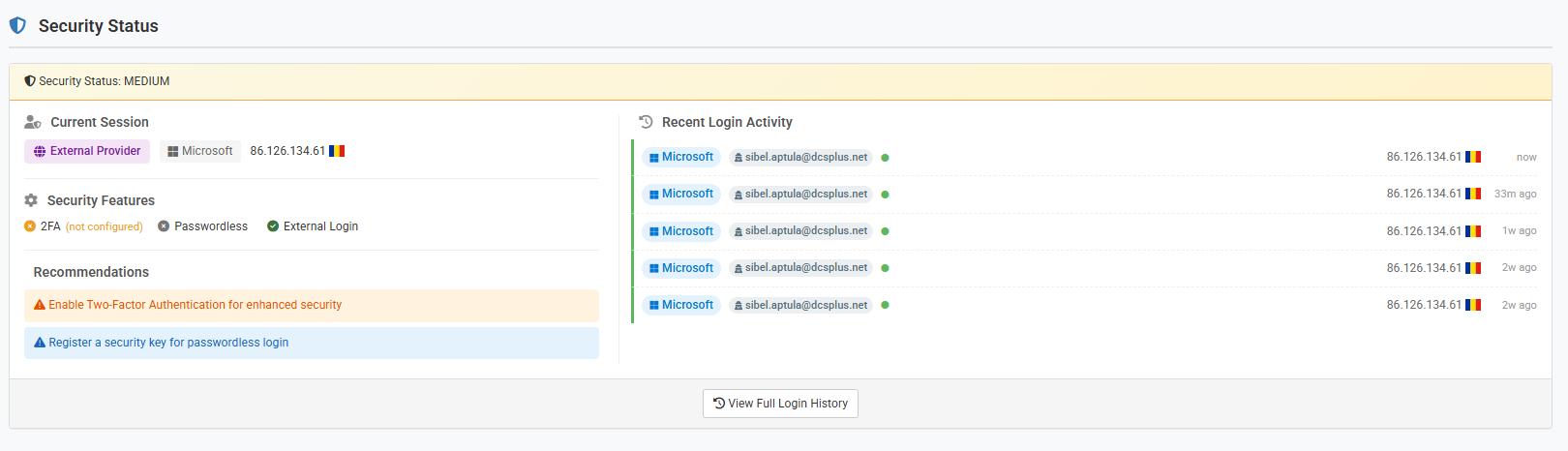Click the IP address in the '1w ago' login row

(1424, 231)
